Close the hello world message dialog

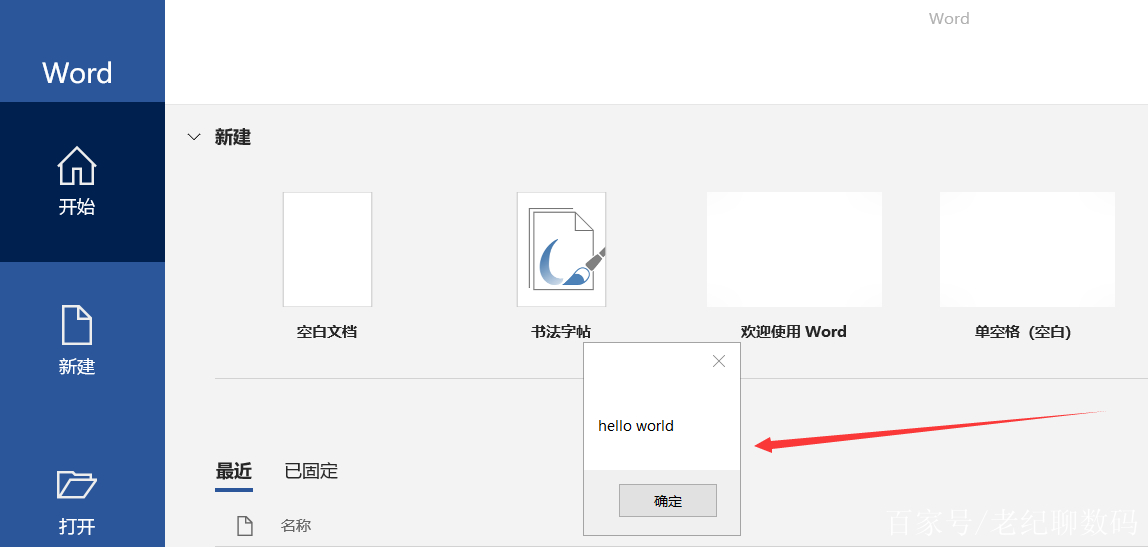click(719, 361)
